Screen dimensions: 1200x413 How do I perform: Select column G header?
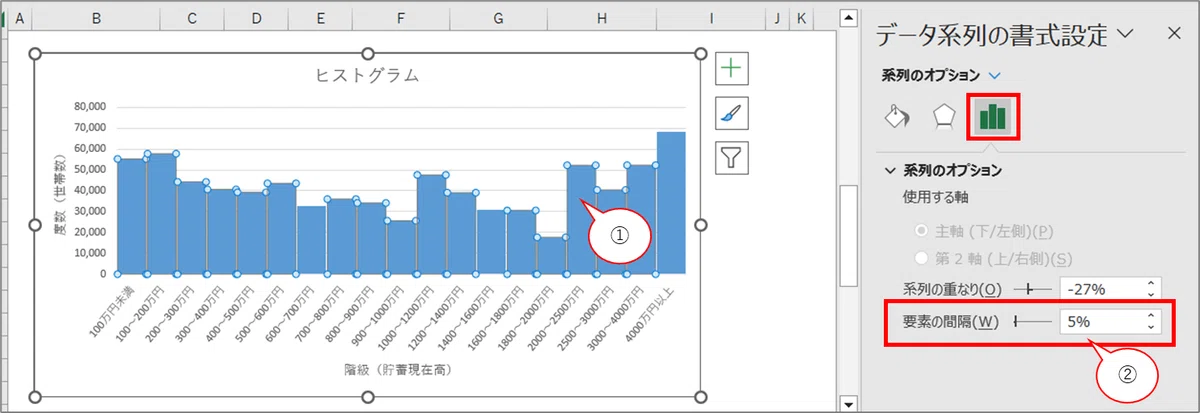point(498,18)
